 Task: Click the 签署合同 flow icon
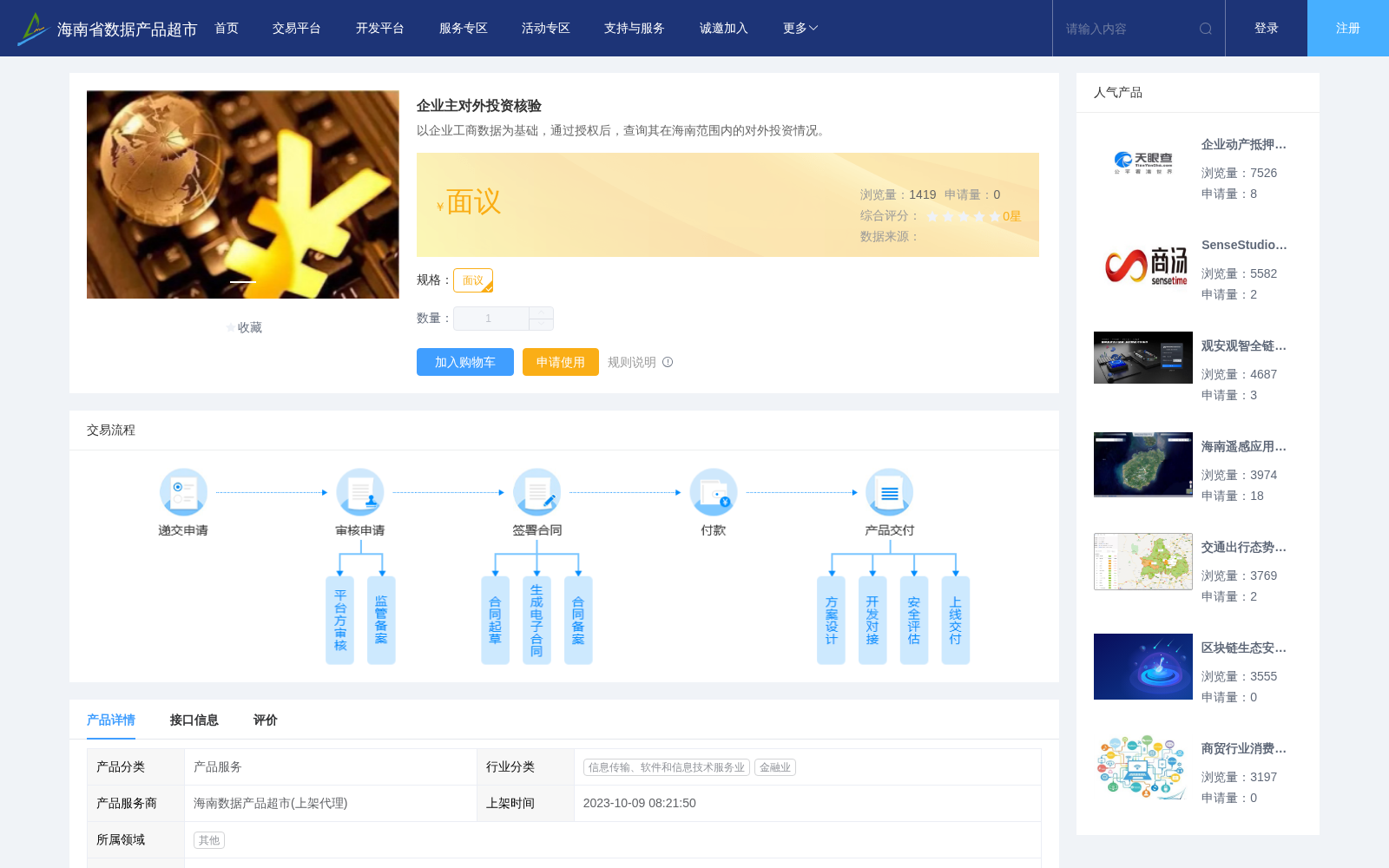pyautogui.click(x=537, y=492)
